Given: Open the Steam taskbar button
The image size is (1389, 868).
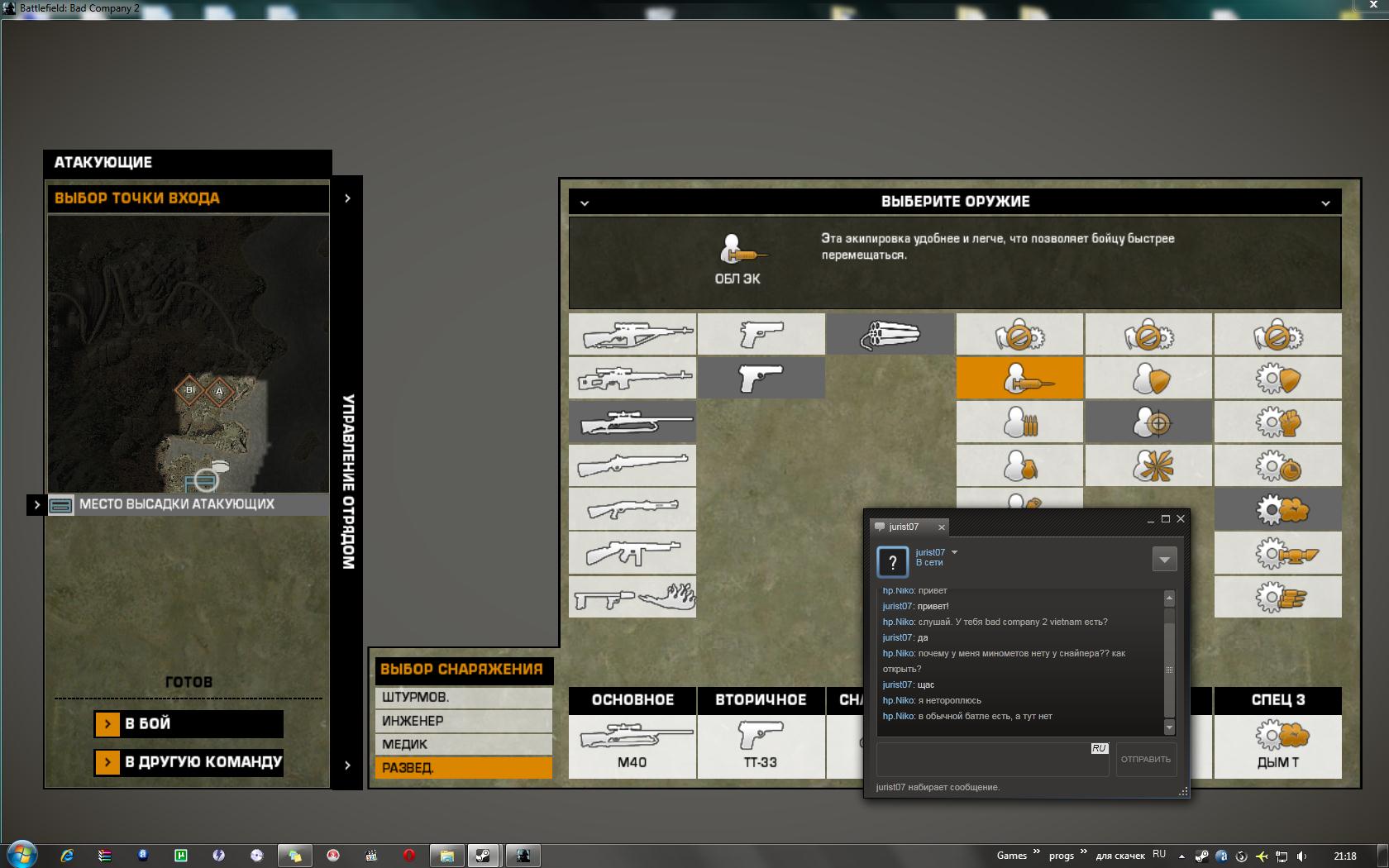Looking at the screenshot, I should click(x=483, y=856).
